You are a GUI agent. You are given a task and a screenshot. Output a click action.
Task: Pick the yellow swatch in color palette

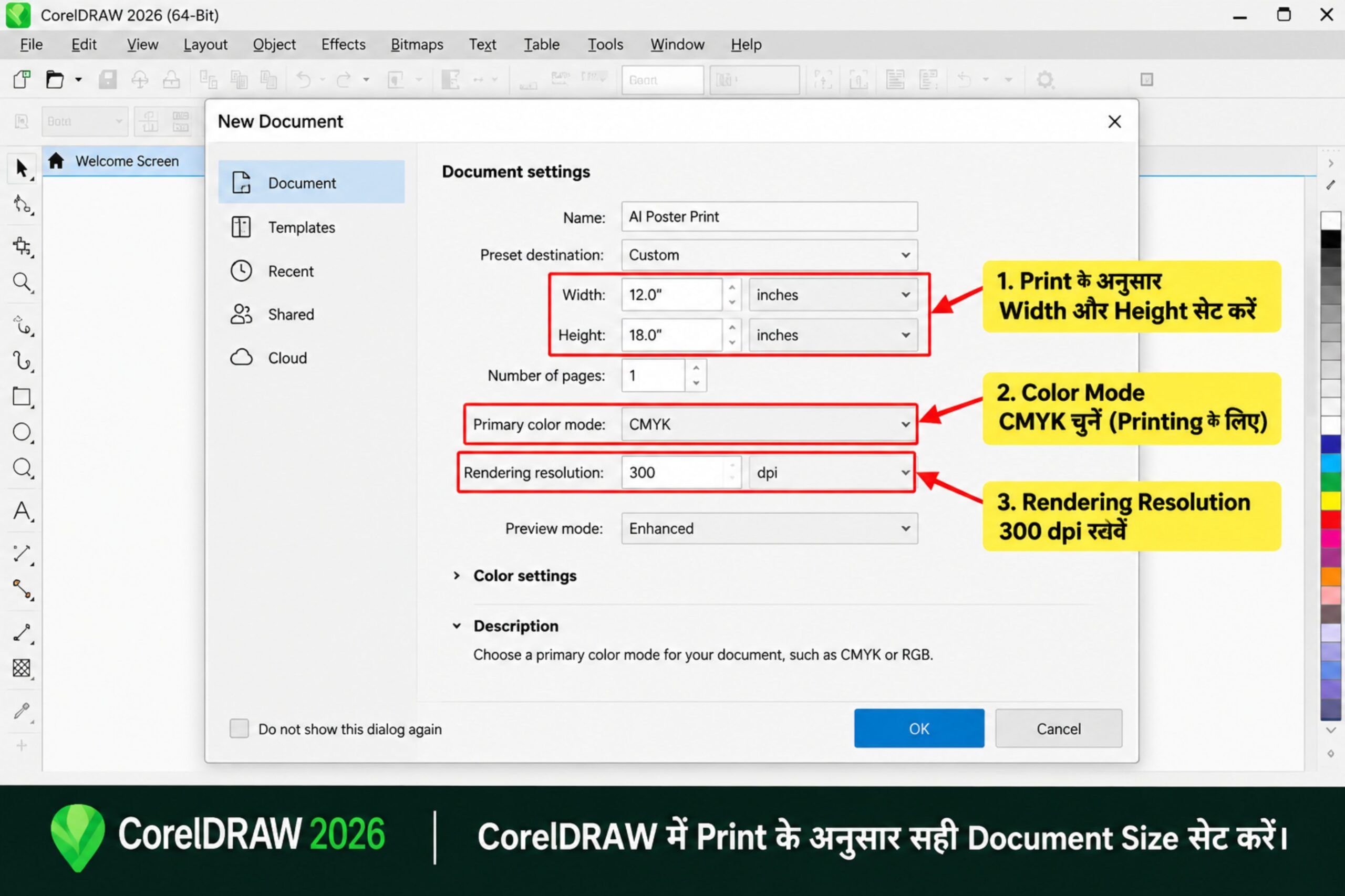coord(1331,501)
